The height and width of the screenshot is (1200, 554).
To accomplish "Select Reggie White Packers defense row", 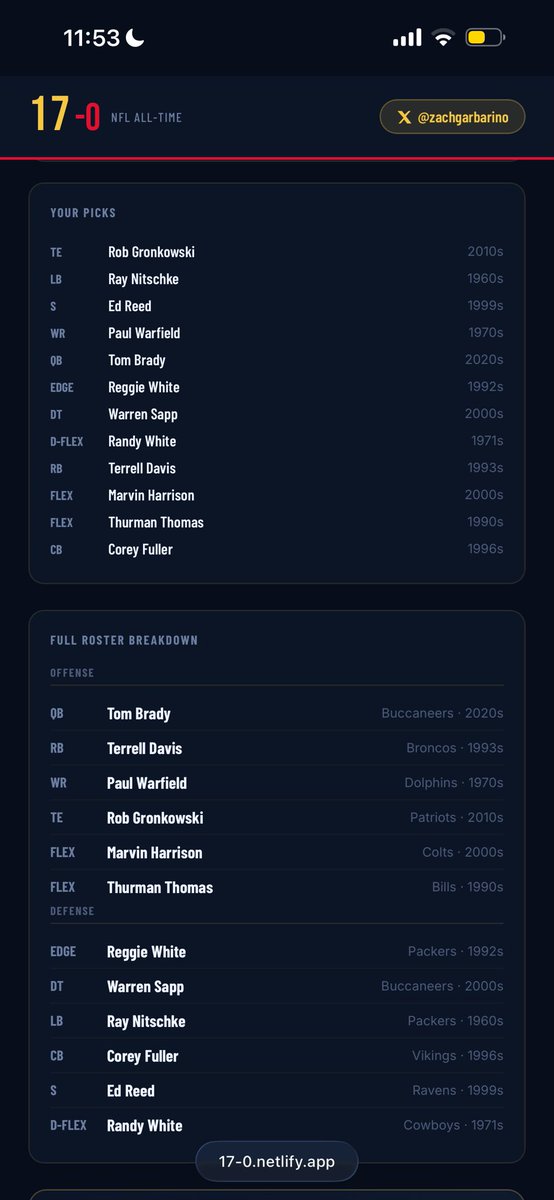I will 277,952.
